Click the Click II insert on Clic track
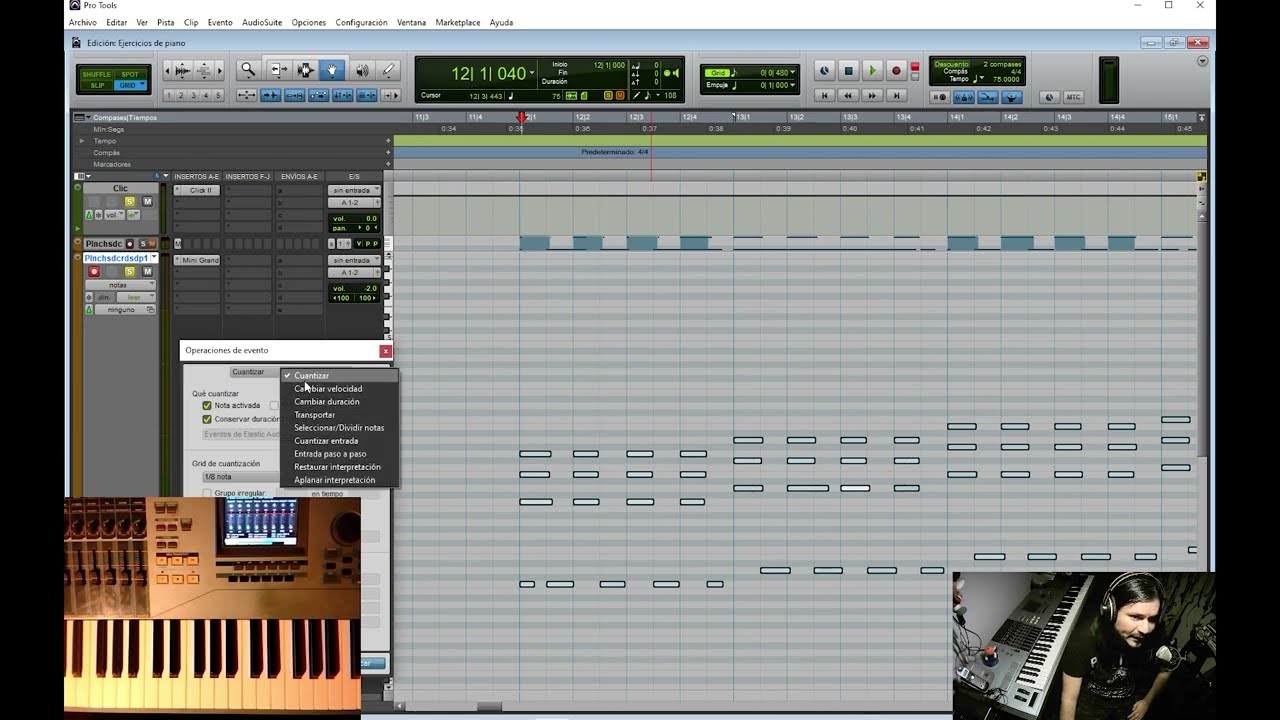Screen dimensions: 1280x720 click(198, 190)
